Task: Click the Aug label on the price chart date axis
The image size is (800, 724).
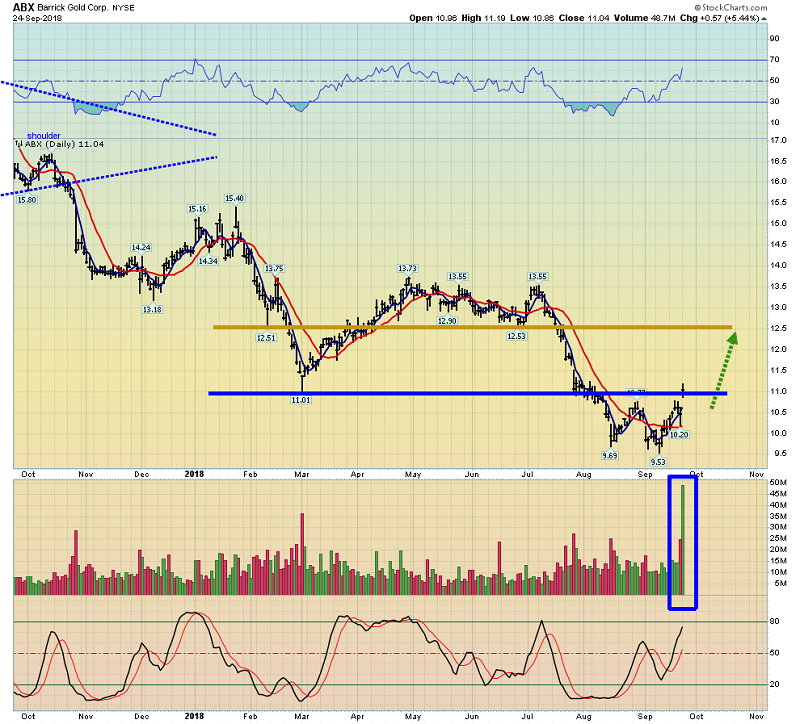Action: pyautogui.click(x=583, y=475)
